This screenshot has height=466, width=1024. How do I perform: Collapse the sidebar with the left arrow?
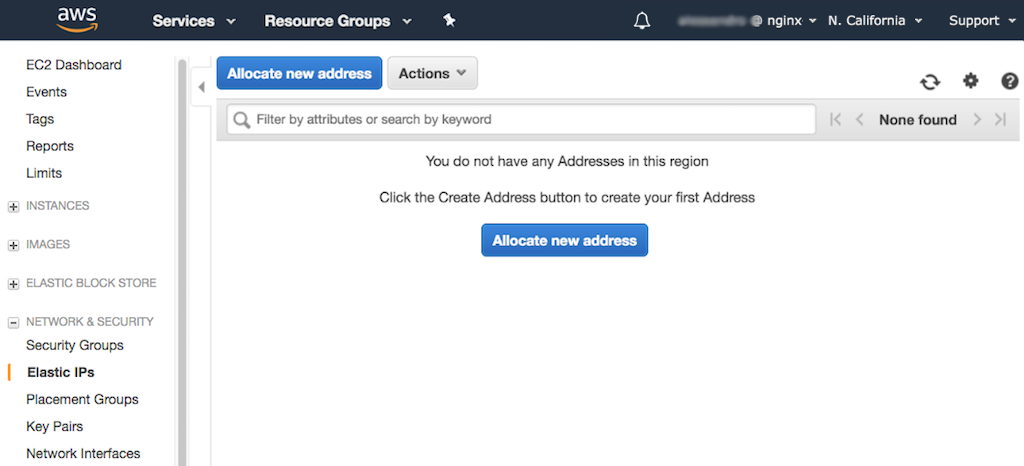[x=201, y=88]
